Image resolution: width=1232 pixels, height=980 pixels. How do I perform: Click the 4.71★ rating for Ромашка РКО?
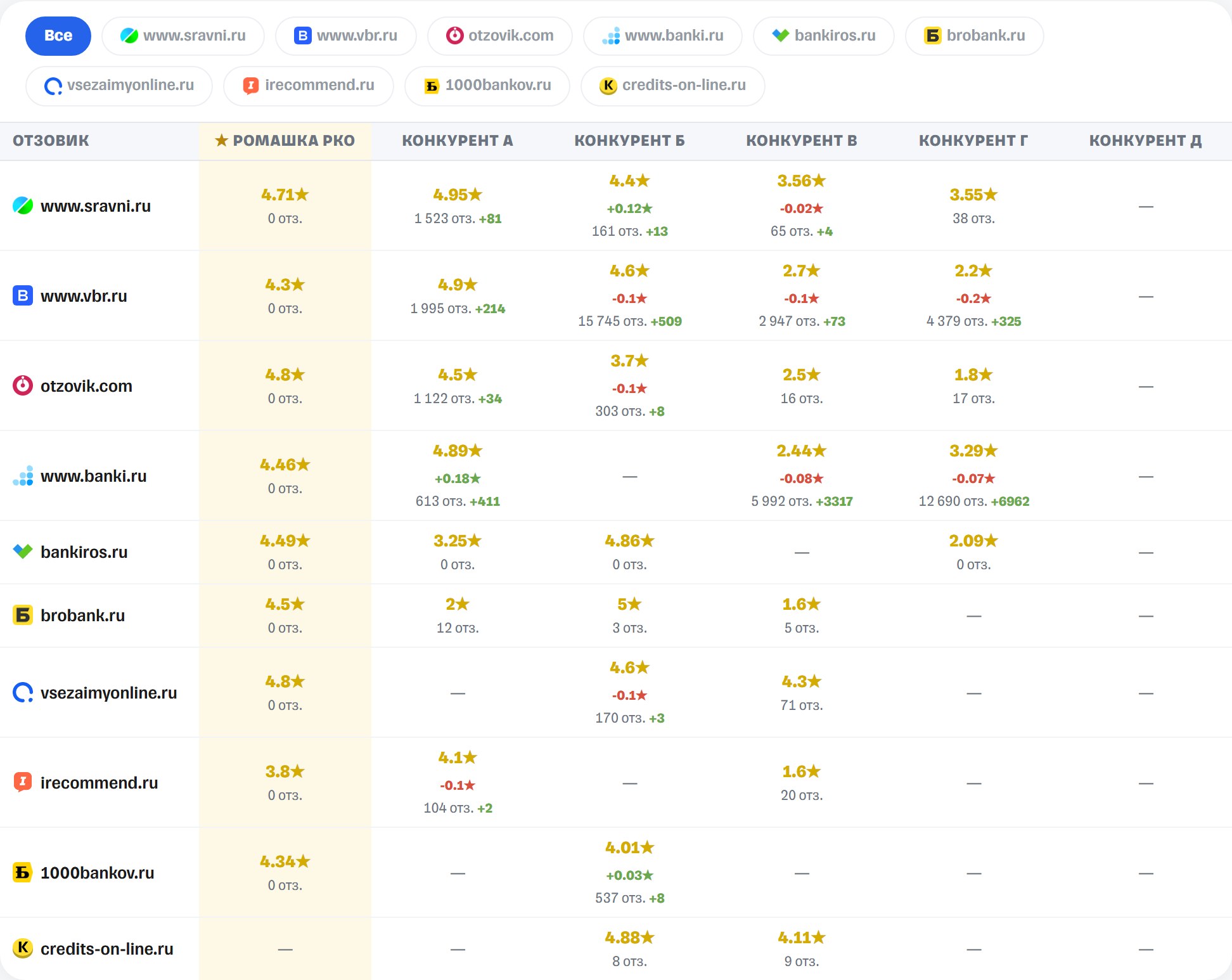coord(285,195)
